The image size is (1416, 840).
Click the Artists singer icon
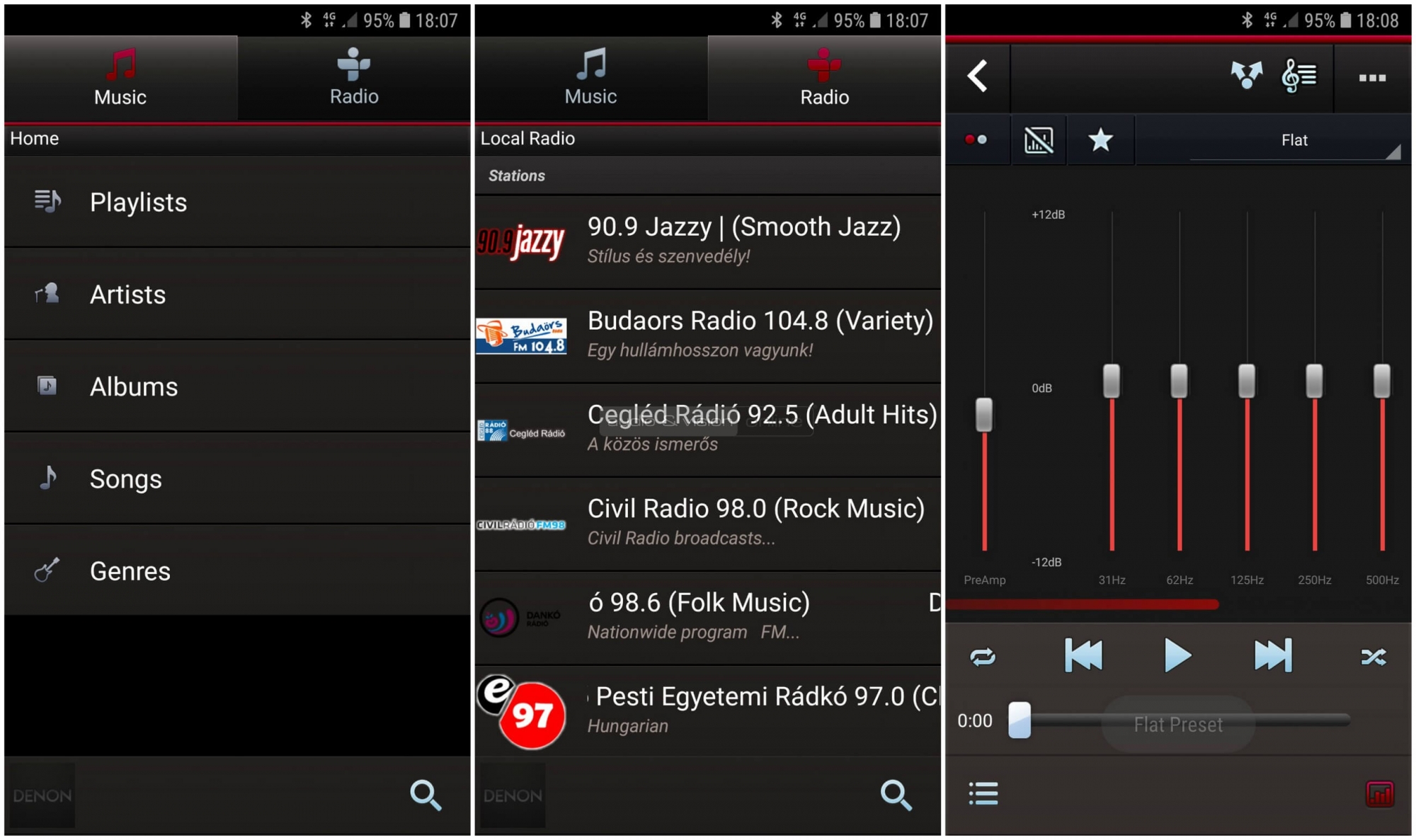47,293
